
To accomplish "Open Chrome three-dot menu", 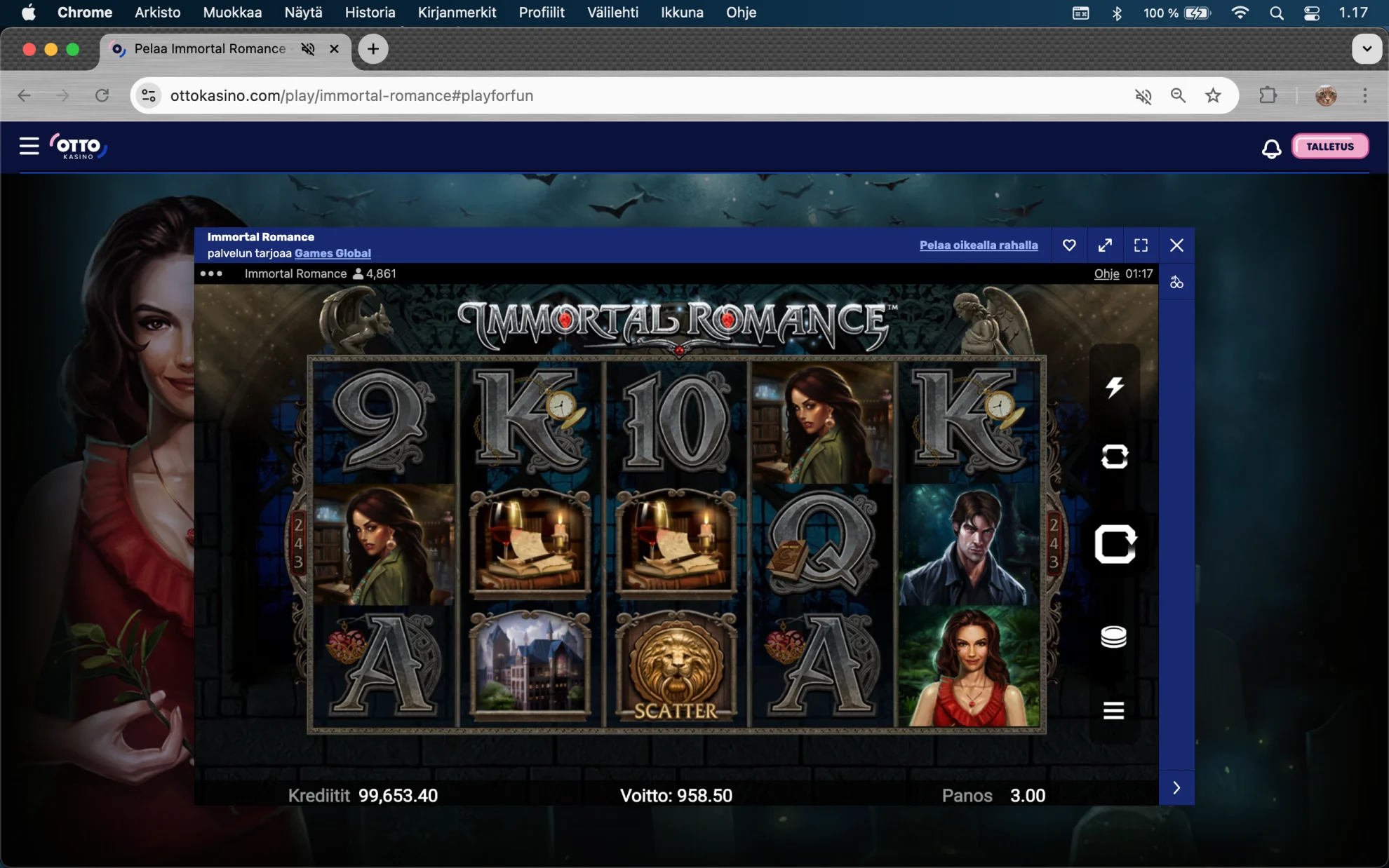I will pos(1364,95).
